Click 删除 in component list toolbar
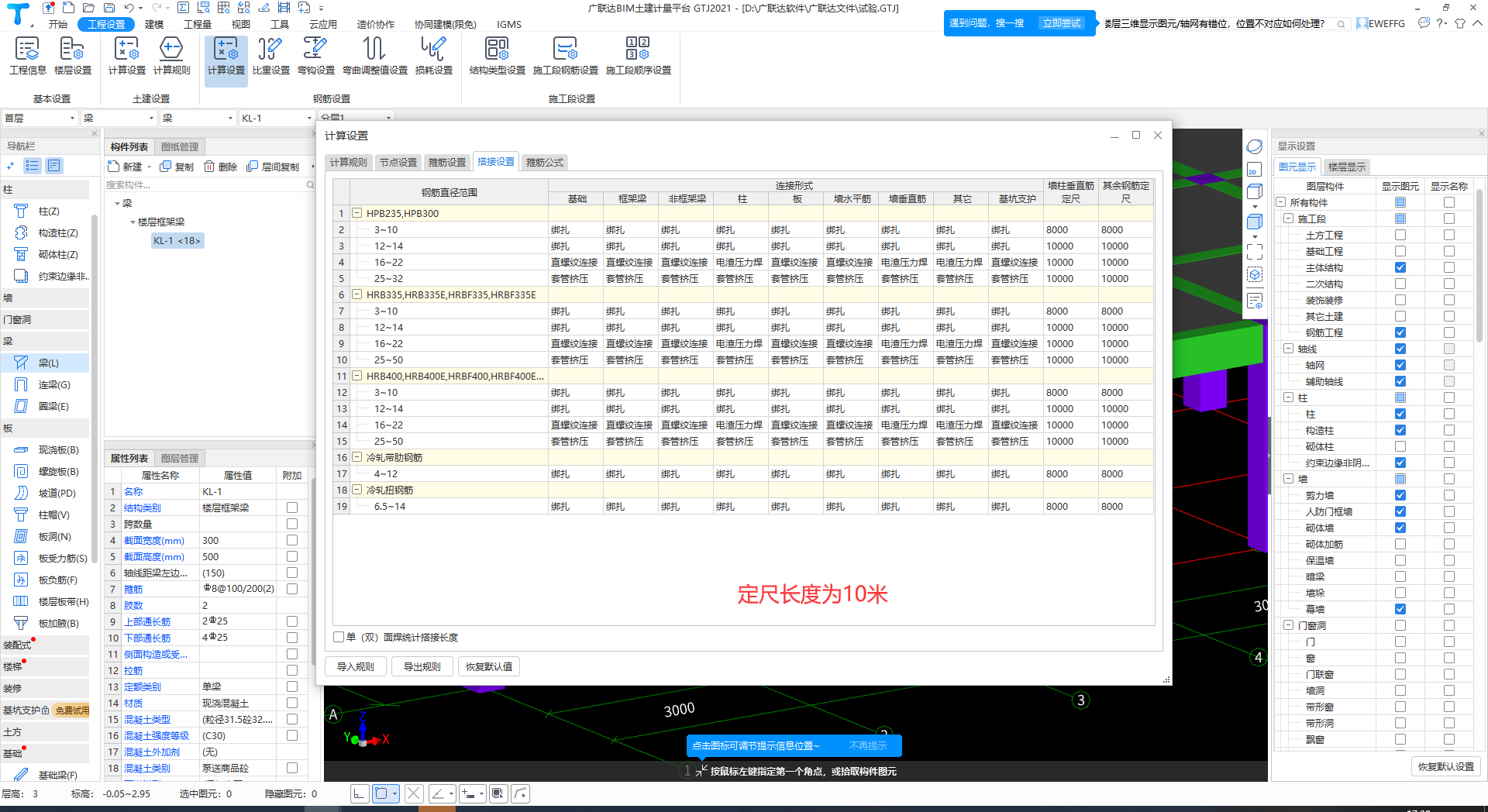Image resolution: width=1488 pixels, height=812 pixels. 220,167
